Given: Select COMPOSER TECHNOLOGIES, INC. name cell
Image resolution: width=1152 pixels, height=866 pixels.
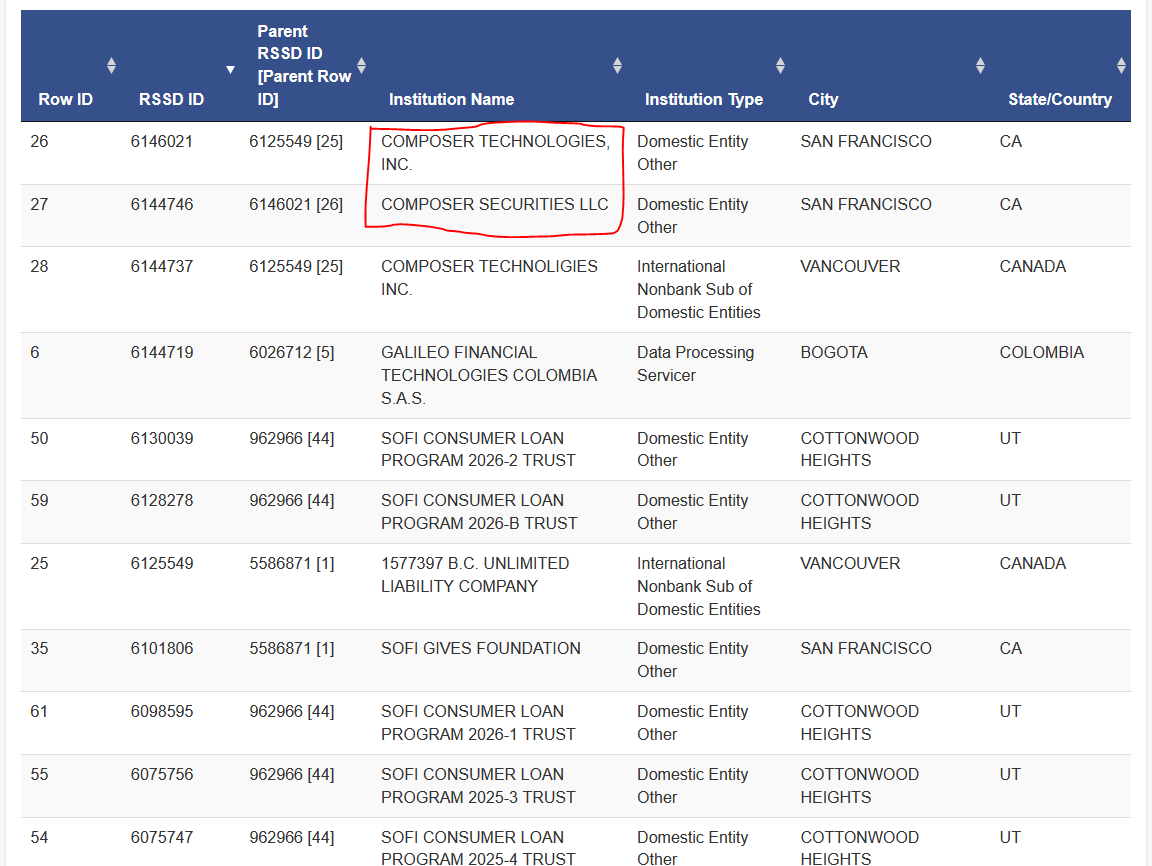Looking at the screenshot, I should click(x=495, y=153).
